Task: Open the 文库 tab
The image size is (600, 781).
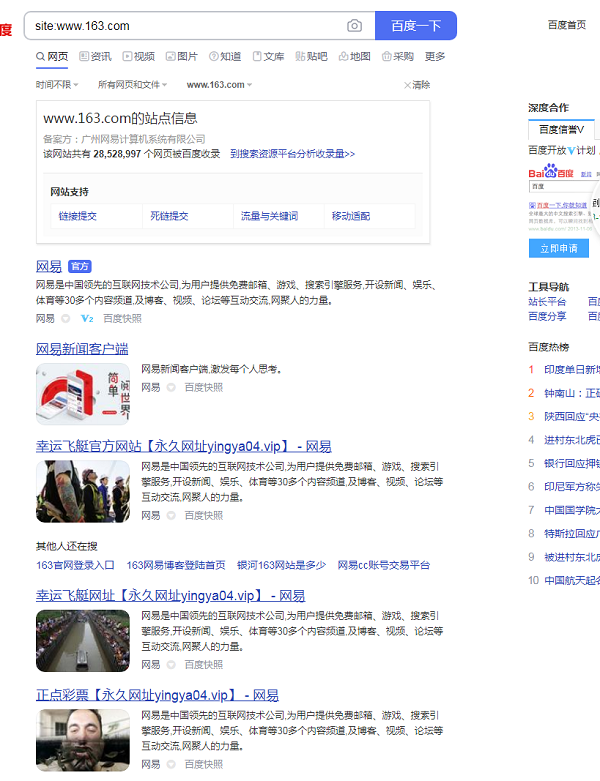Action: pos(268,56)
